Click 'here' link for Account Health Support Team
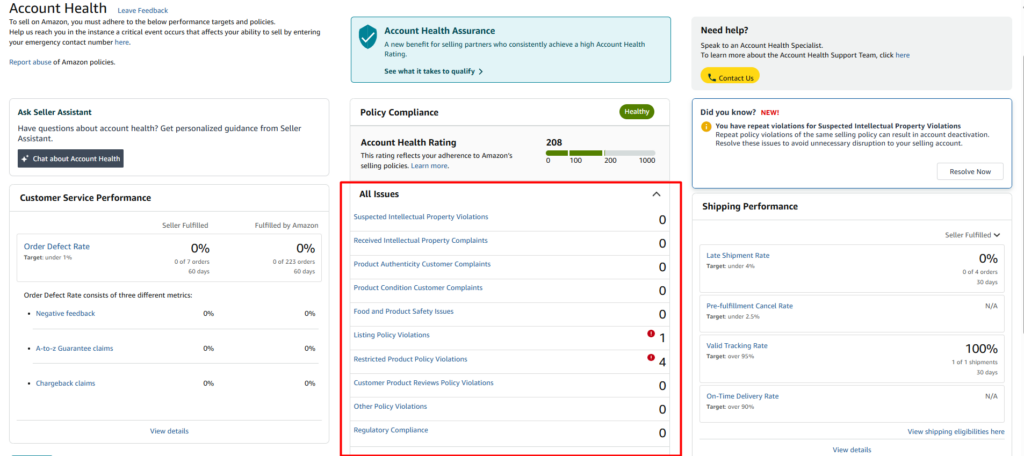This screenshot has height=456, width=1024. pos(903,55)
